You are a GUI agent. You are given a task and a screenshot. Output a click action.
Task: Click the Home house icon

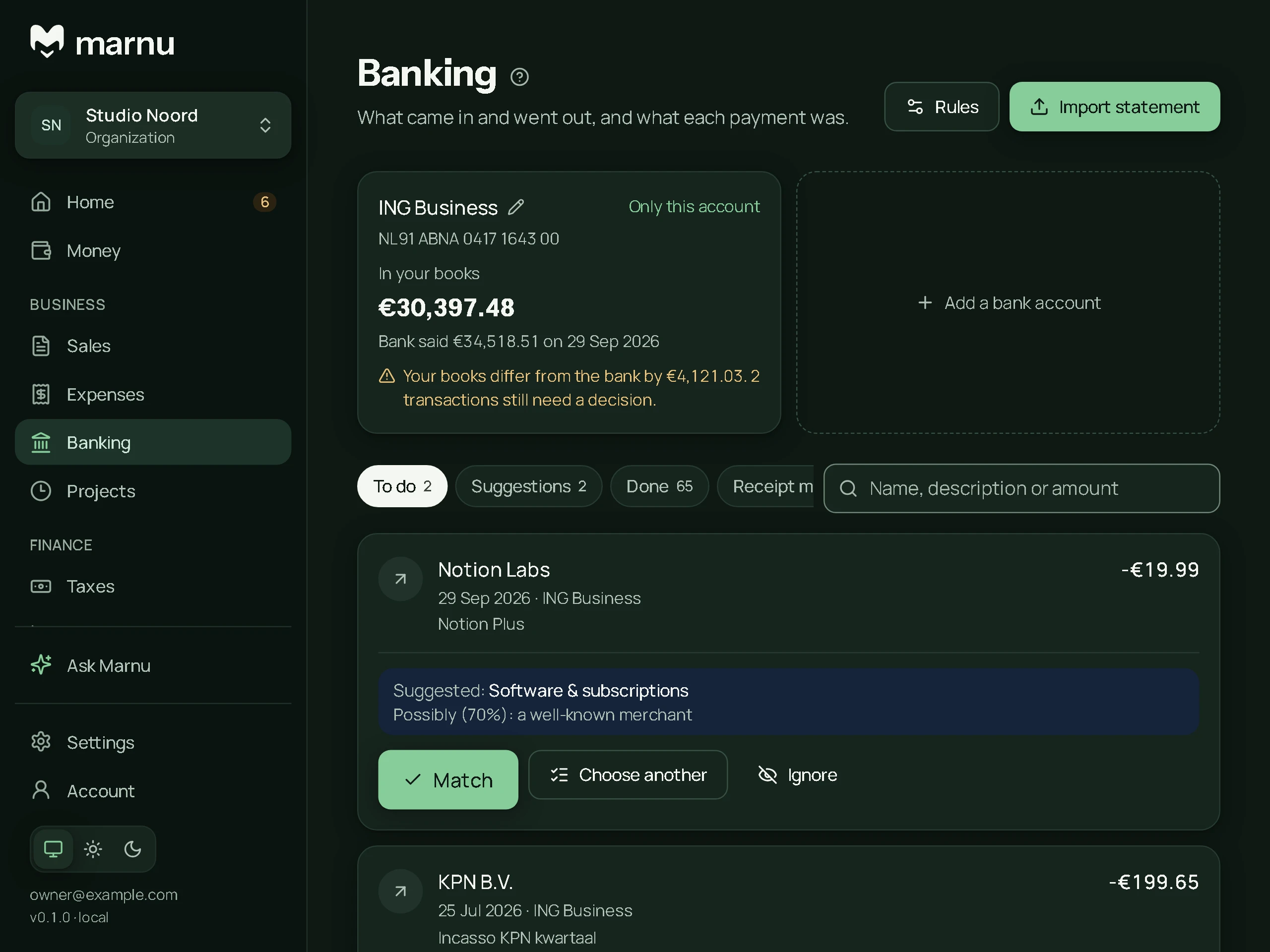tap(41, 202)
